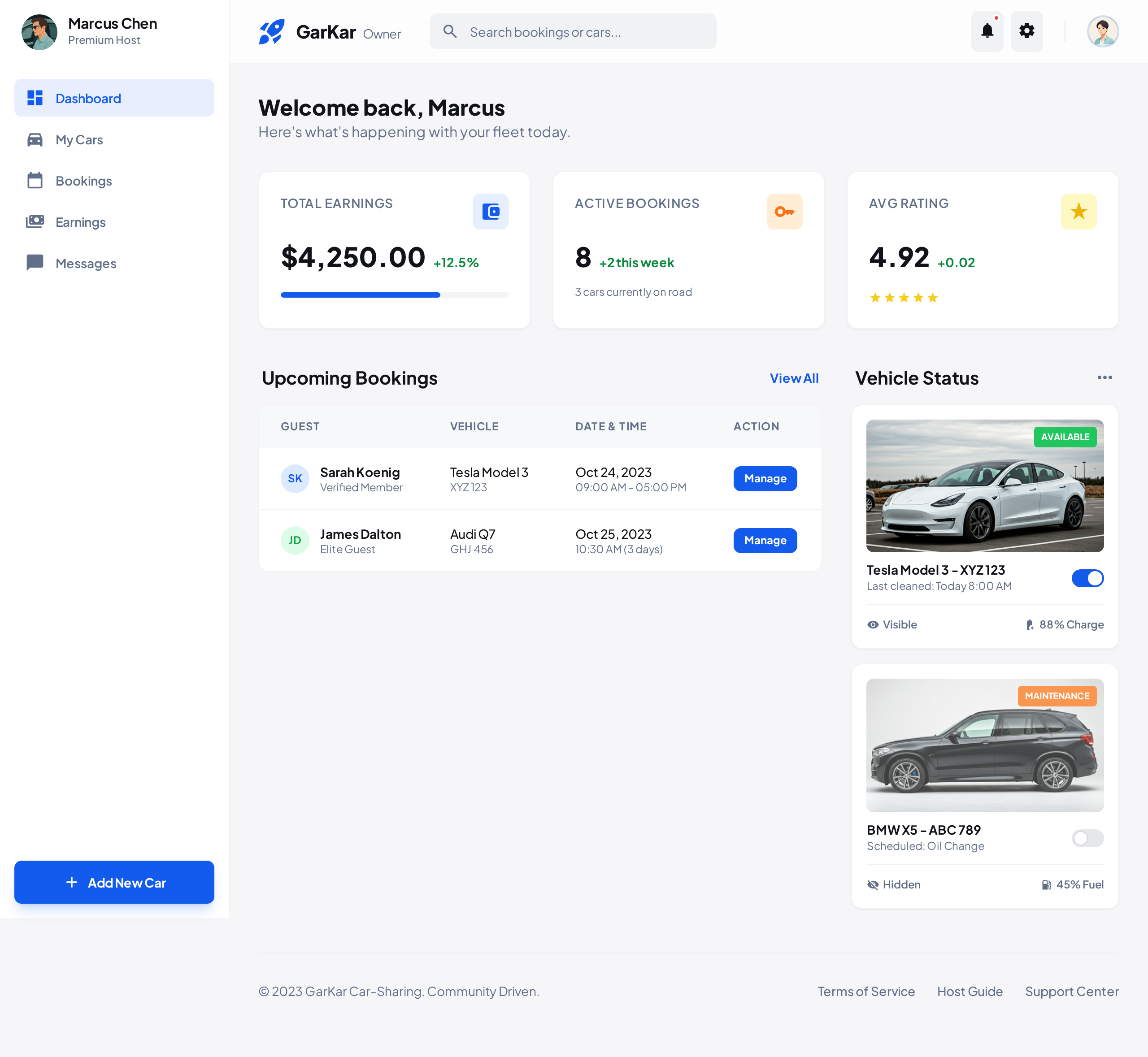Click 'Scheduled: Oil Change' text
1148x1057 pixels.
[926, 846]
